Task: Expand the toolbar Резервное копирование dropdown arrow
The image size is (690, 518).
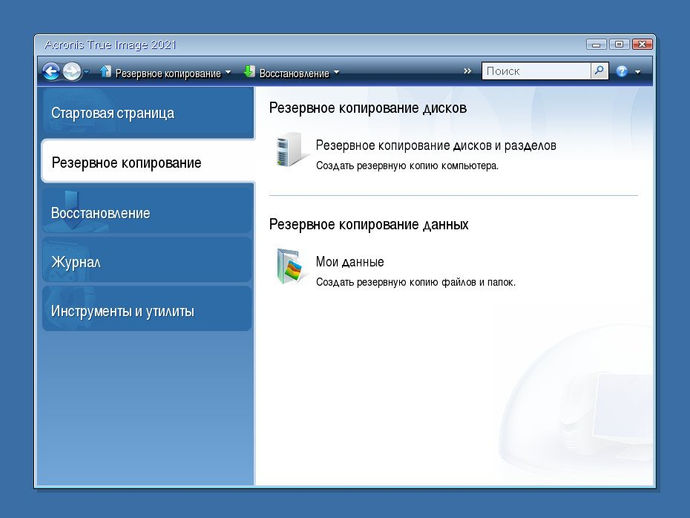Action: pyautogui.click(x=228, y=72)
